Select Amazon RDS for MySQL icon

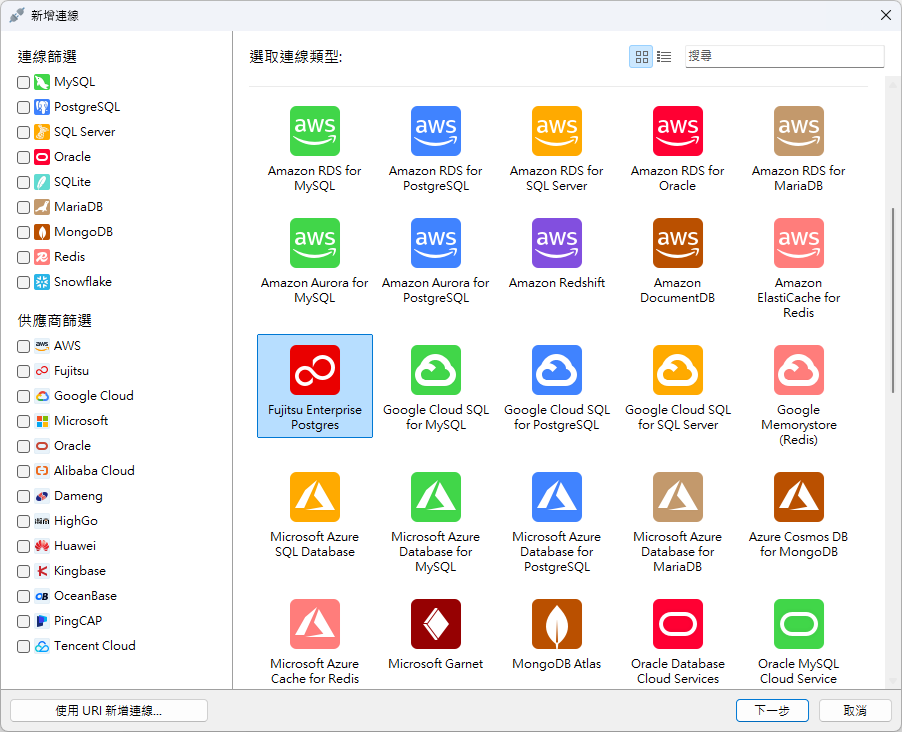314,131
